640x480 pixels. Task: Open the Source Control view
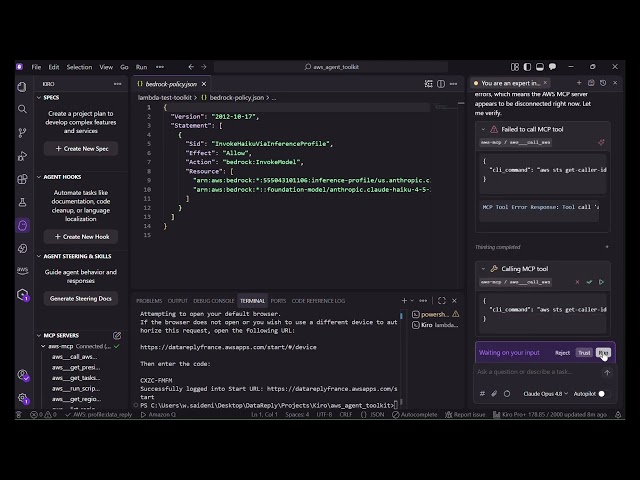(22, 132)
